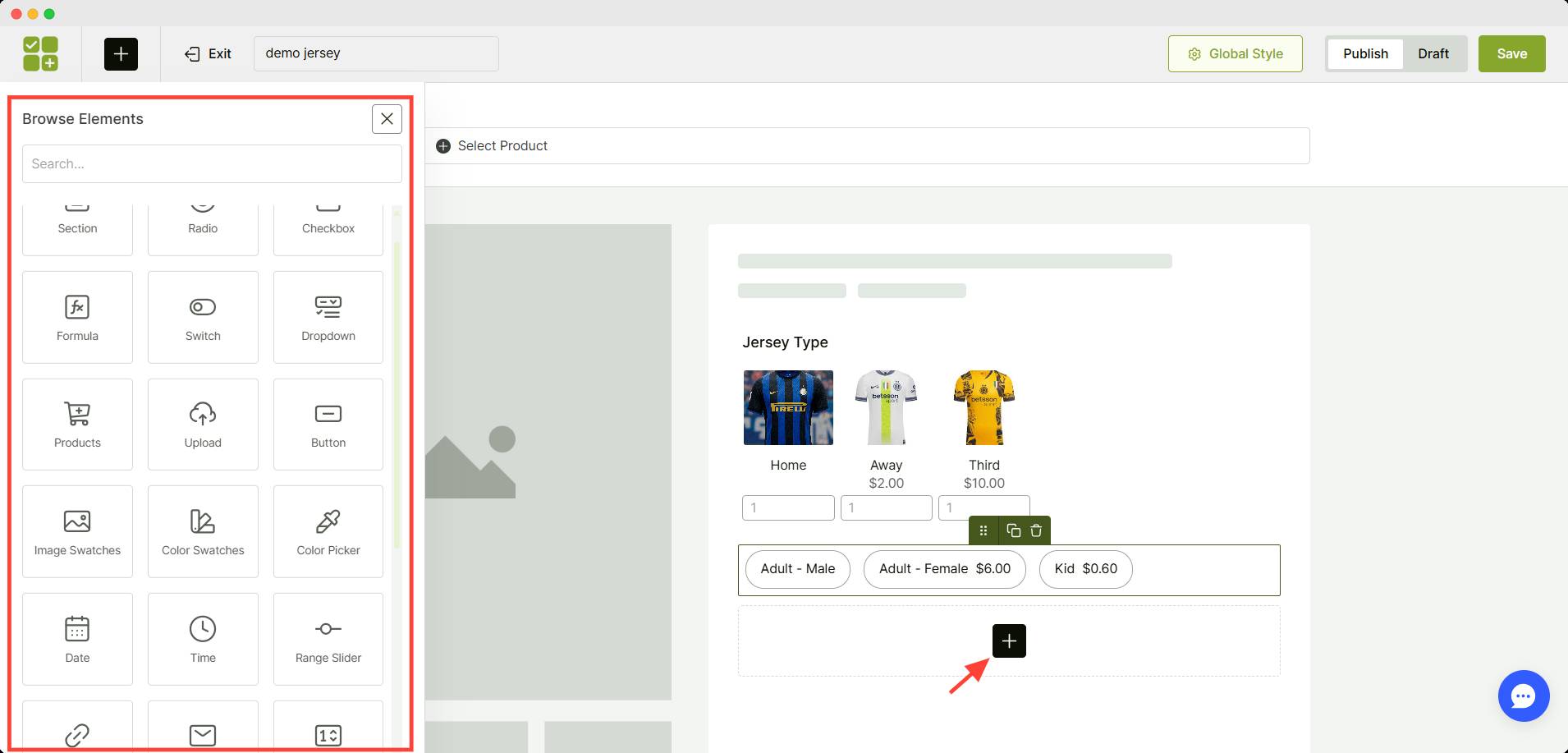The image size is (1568, 753).
Task: Click the 'Away' jersey label
Action: pyautogui.click(x=886, y=465)
